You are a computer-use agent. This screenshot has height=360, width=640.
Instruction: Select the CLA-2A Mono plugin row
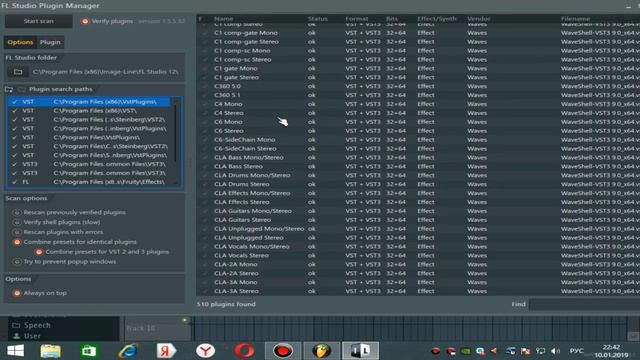tap(418, 264)
